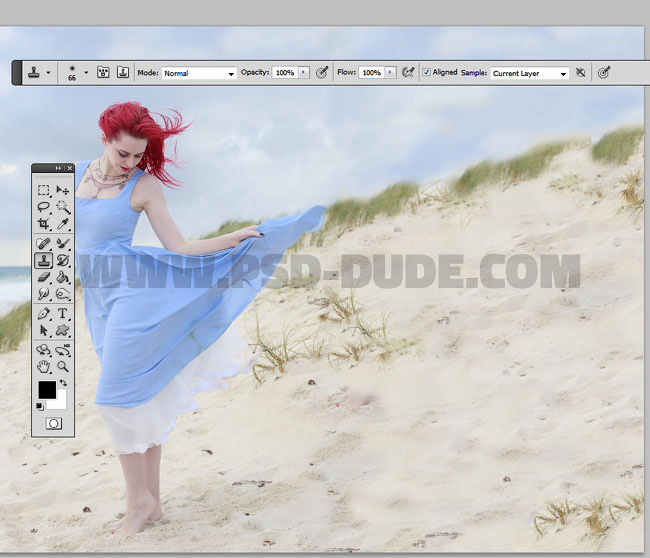Open the brush preset picker arrow
Viewport: 650px width, 558px height.
point(86,73)
